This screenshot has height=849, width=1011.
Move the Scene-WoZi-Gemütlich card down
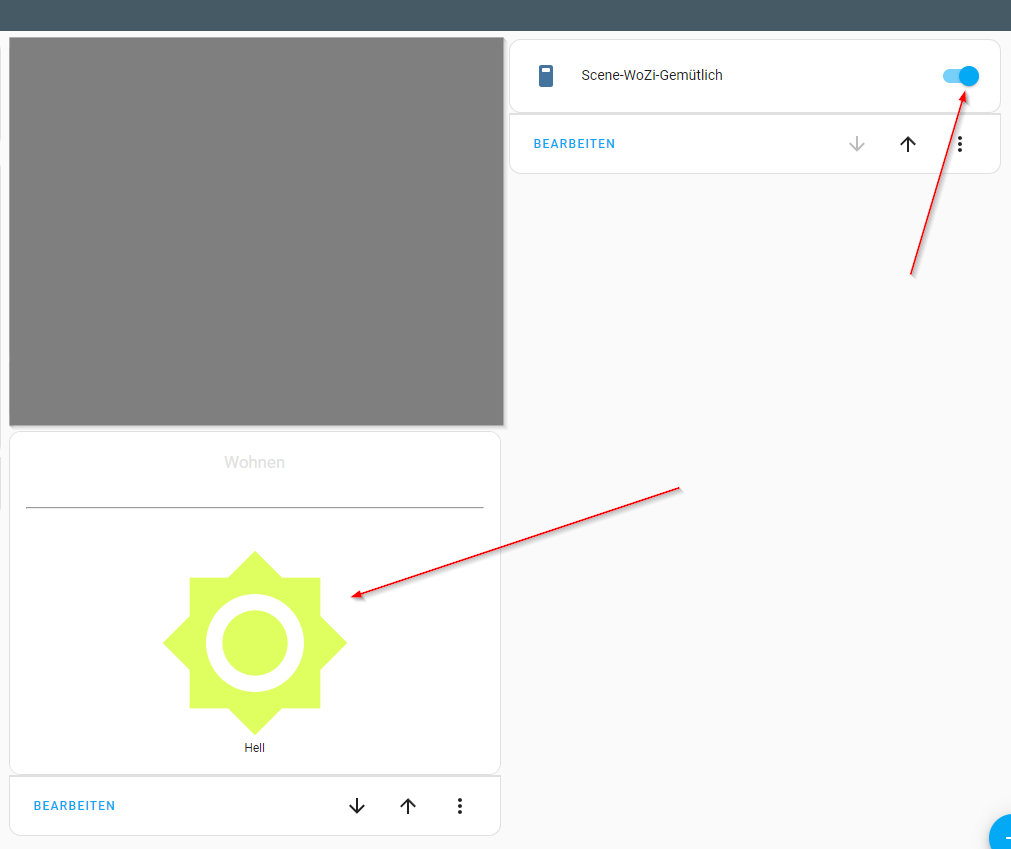[x=856, y=144]
